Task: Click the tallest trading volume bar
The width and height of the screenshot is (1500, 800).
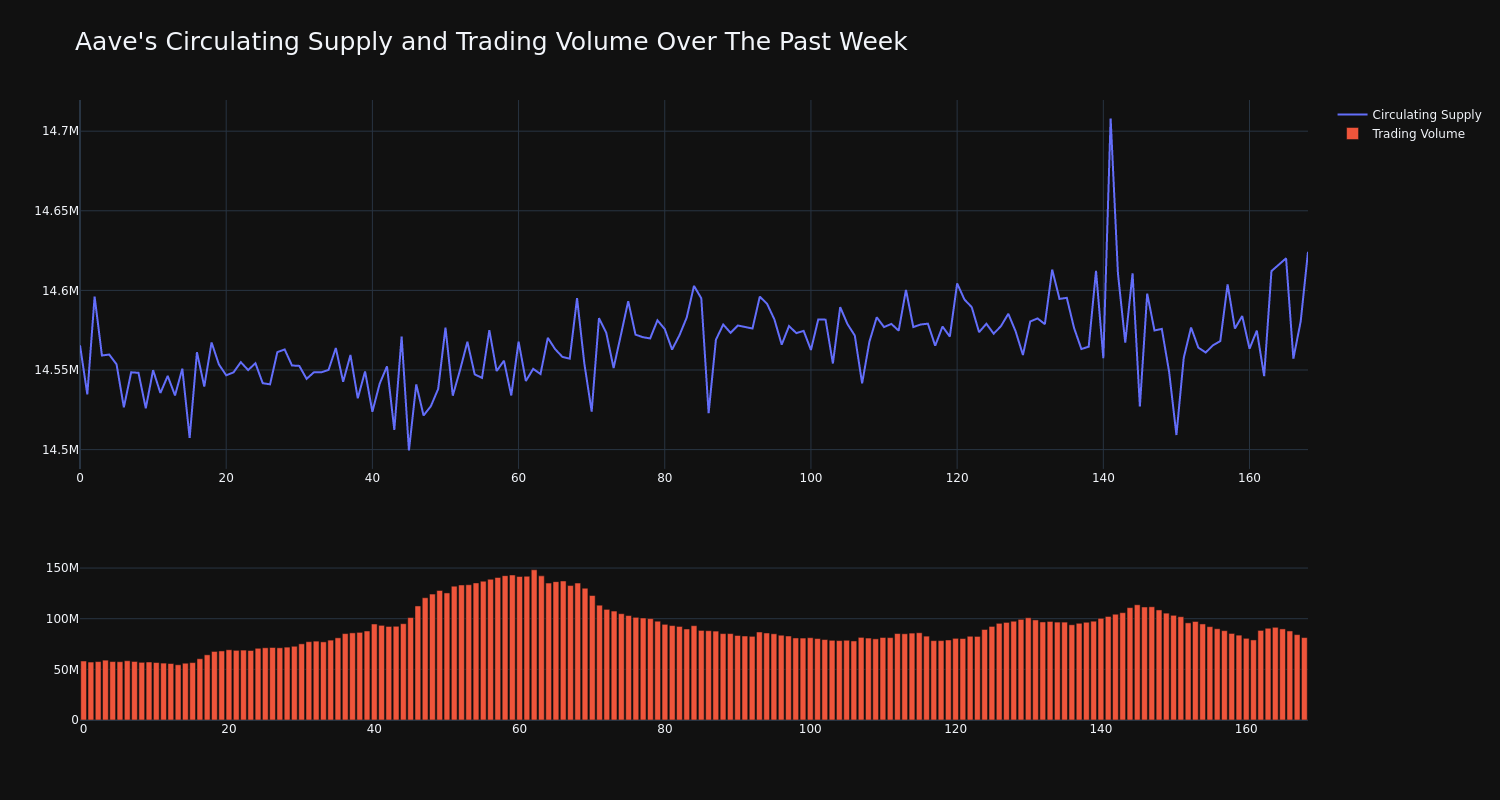Action: point(534,645)
